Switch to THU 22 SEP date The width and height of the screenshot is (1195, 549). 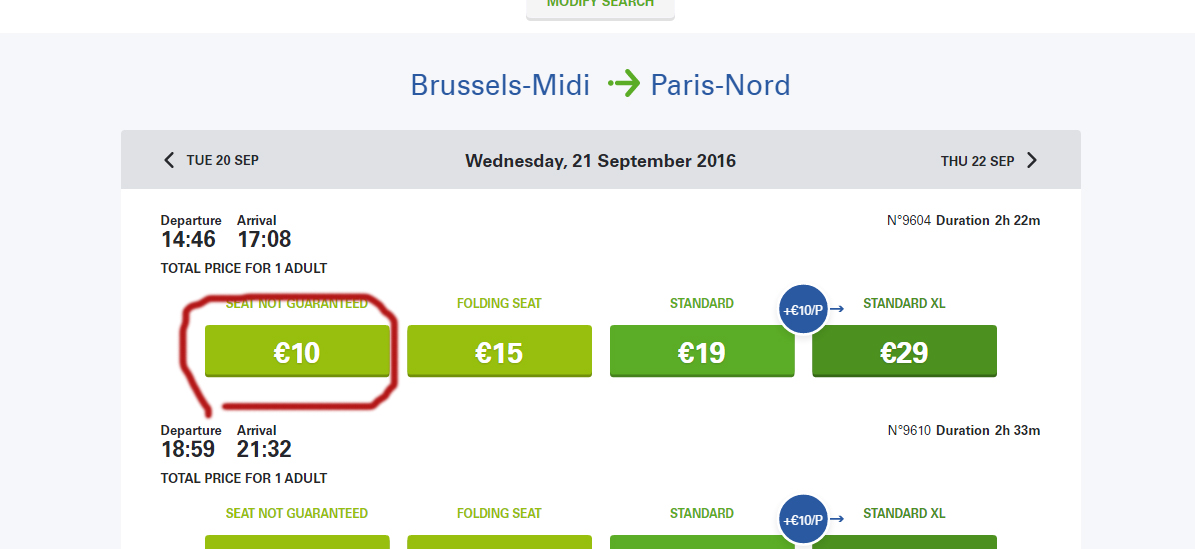pos(977,161)
